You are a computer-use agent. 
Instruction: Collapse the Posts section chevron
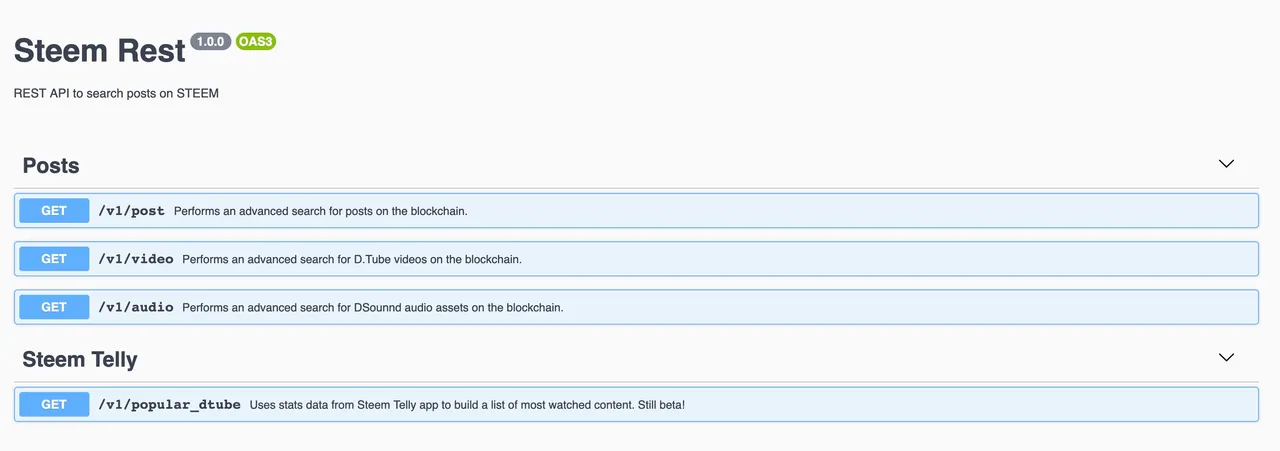[x=1226, y=164]
